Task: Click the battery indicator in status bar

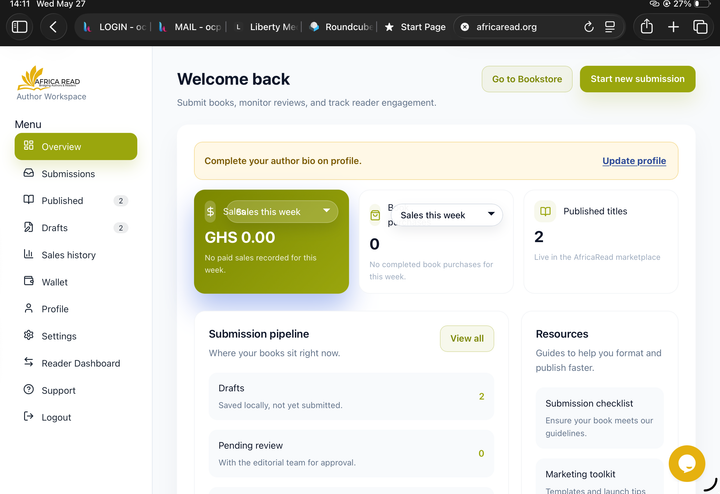Action: pyautogui.click(x=702, y=4)
